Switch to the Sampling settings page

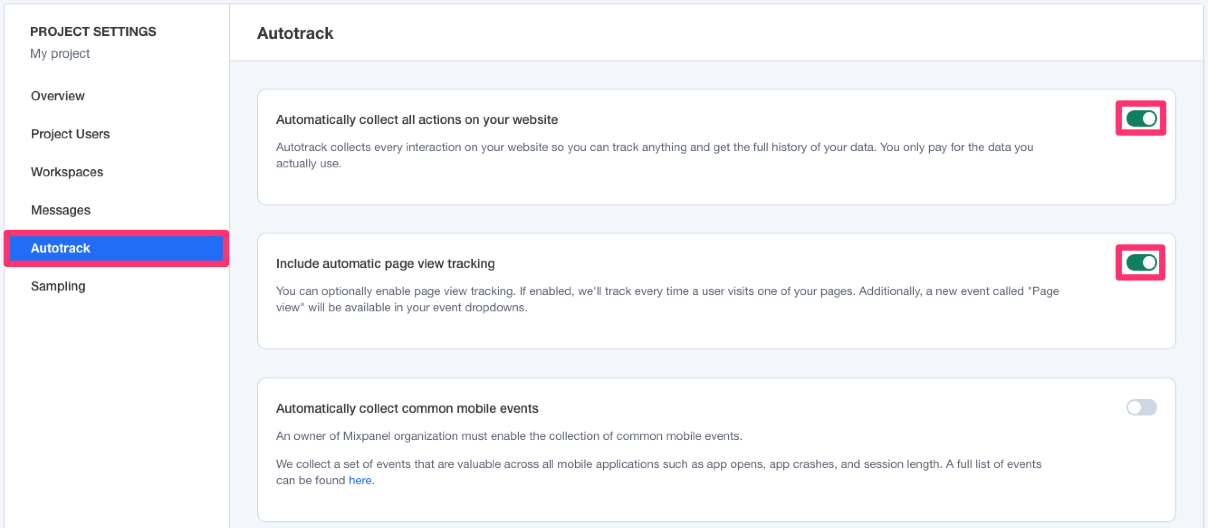[58, 286]
